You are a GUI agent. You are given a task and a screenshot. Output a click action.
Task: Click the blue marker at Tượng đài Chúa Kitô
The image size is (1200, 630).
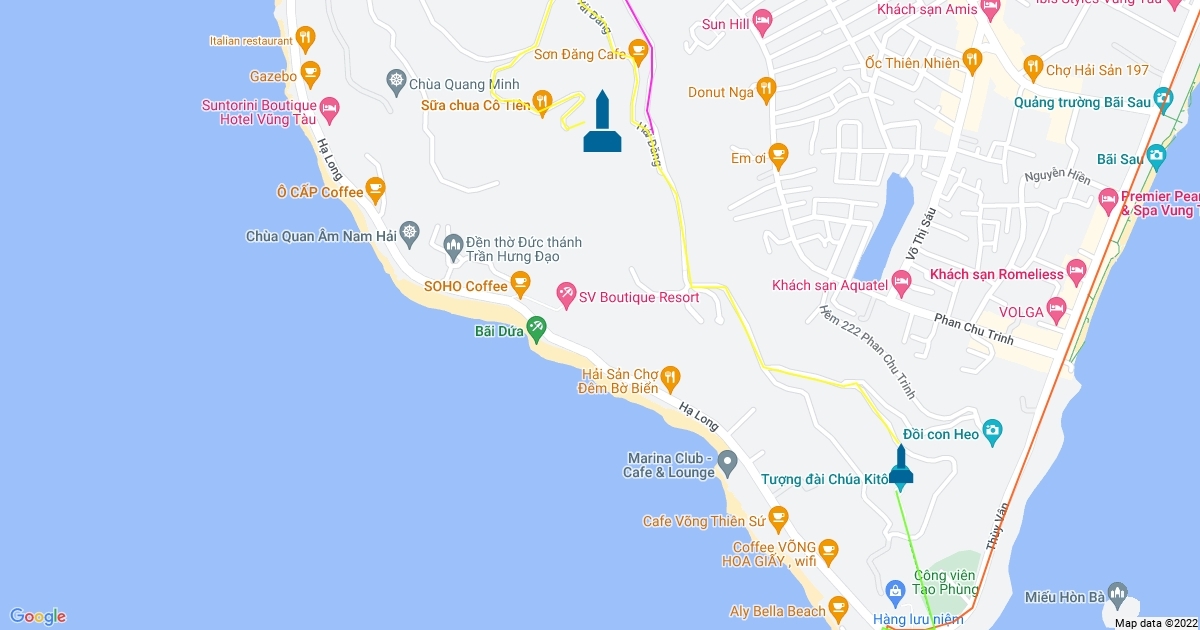(x=901, y=467)
